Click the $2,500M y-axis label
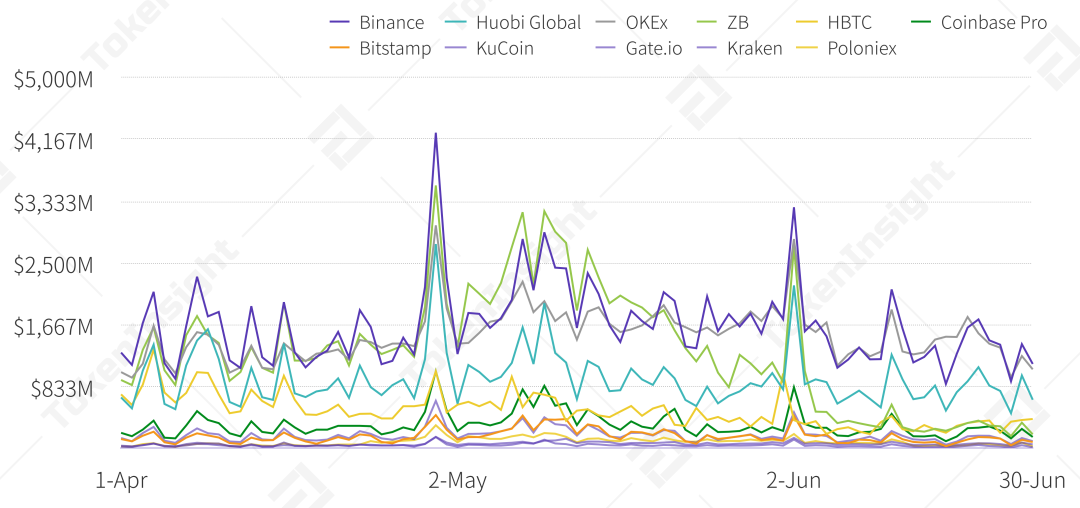 (x=53, y=265)
